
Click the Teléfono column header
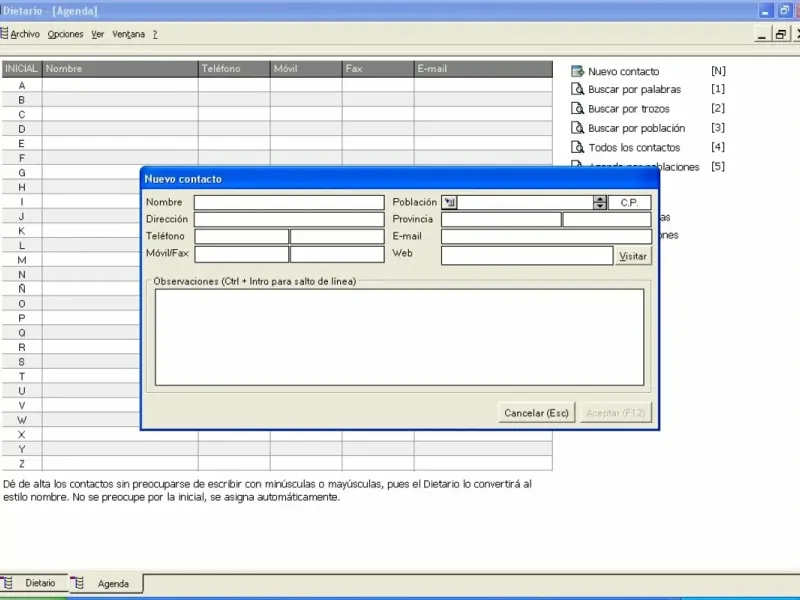tap(234, 69)
